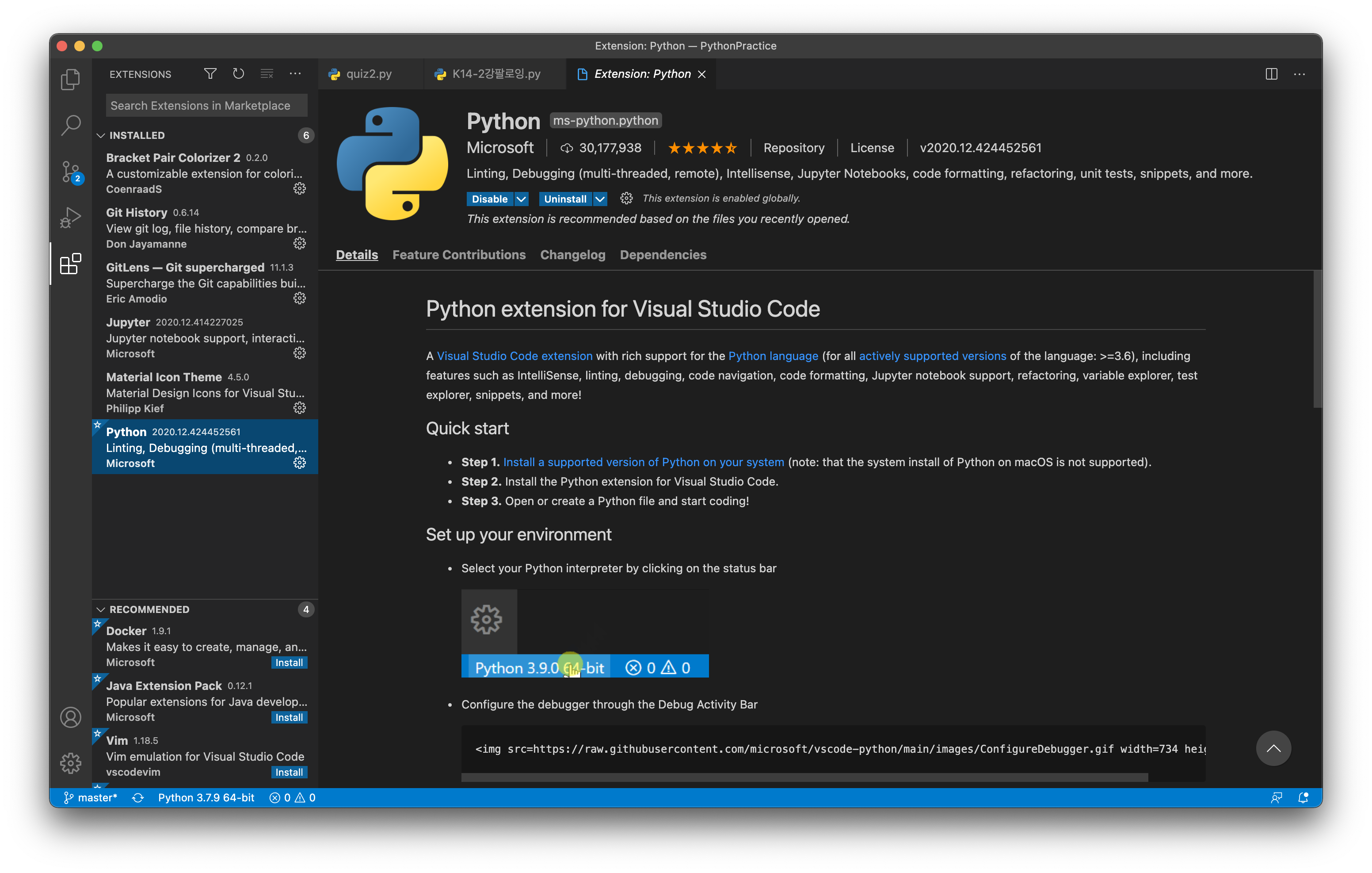1372x873 pixels.
Task: Close the Extension: Python tab
Action: pos(702,74)
